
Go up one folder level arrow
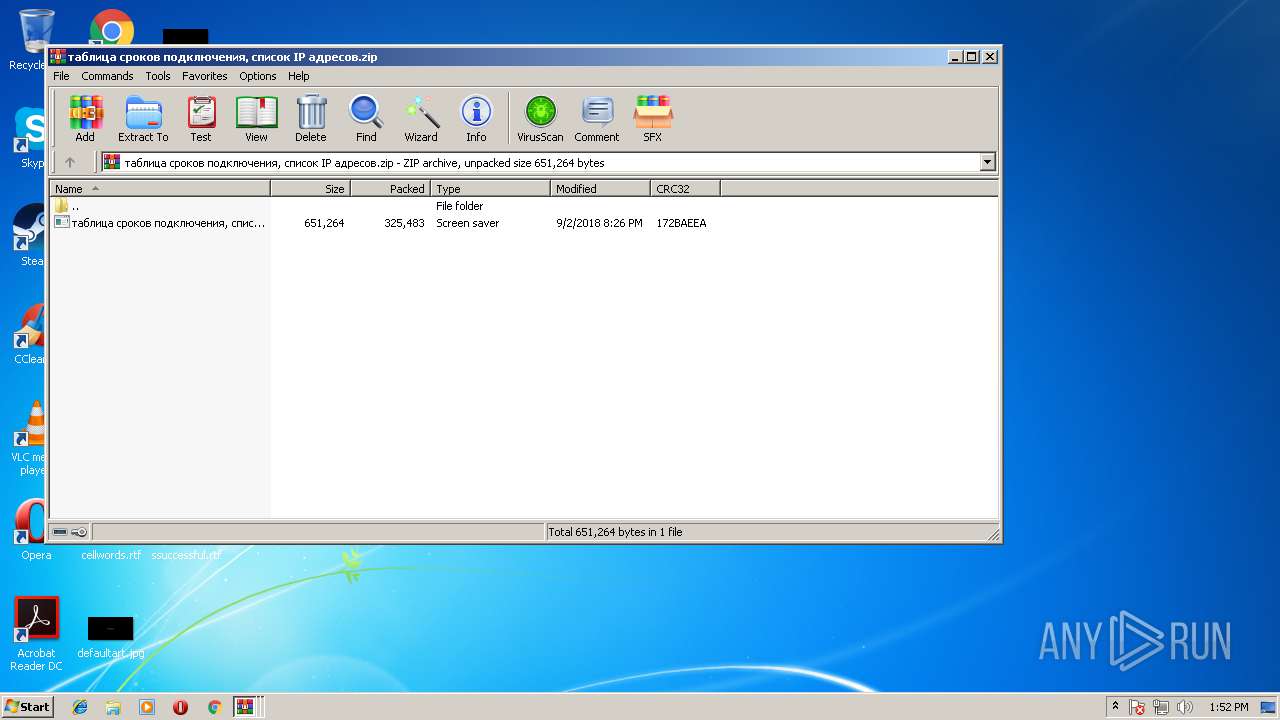70,162
